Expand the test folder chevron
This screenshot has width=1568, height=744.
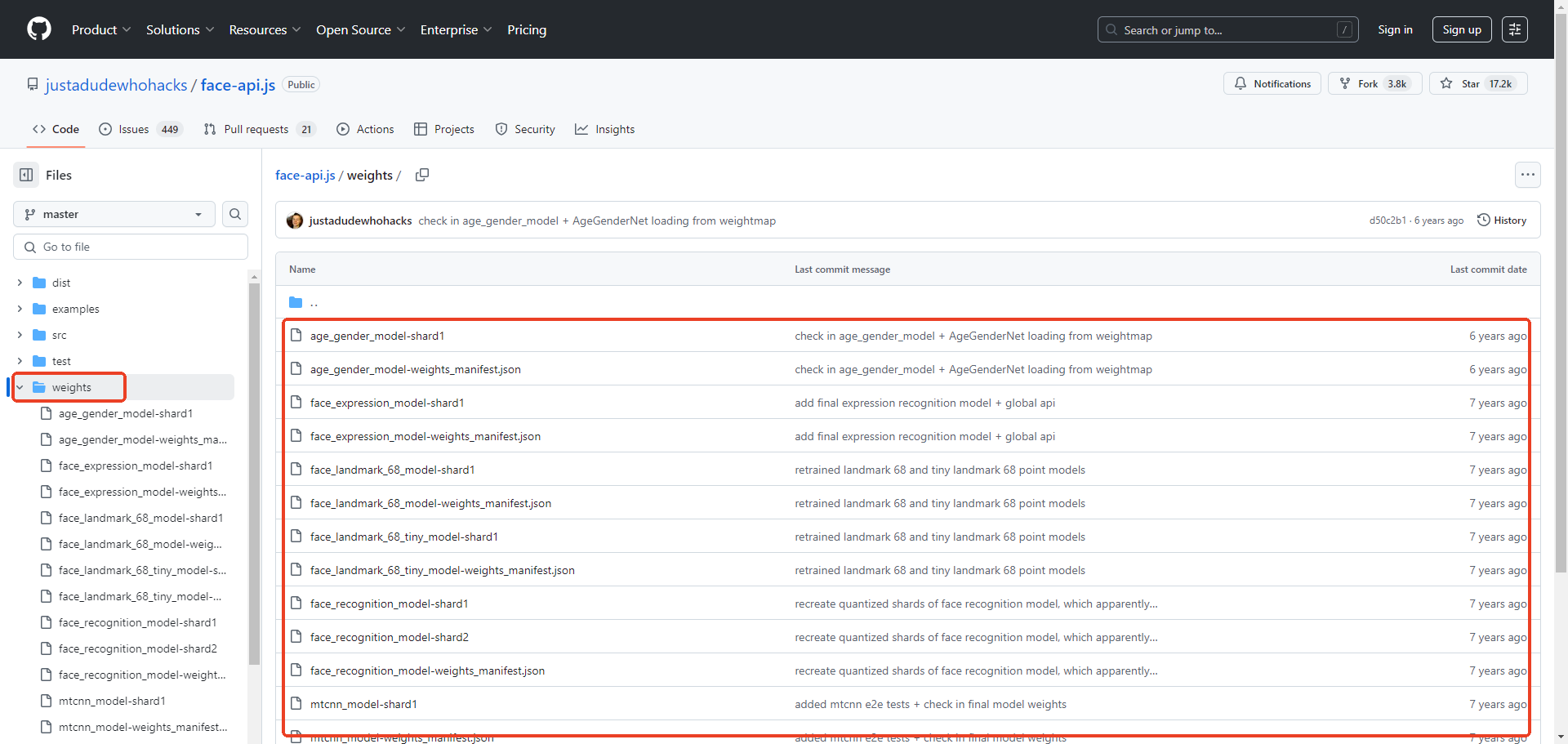point(20,361)
